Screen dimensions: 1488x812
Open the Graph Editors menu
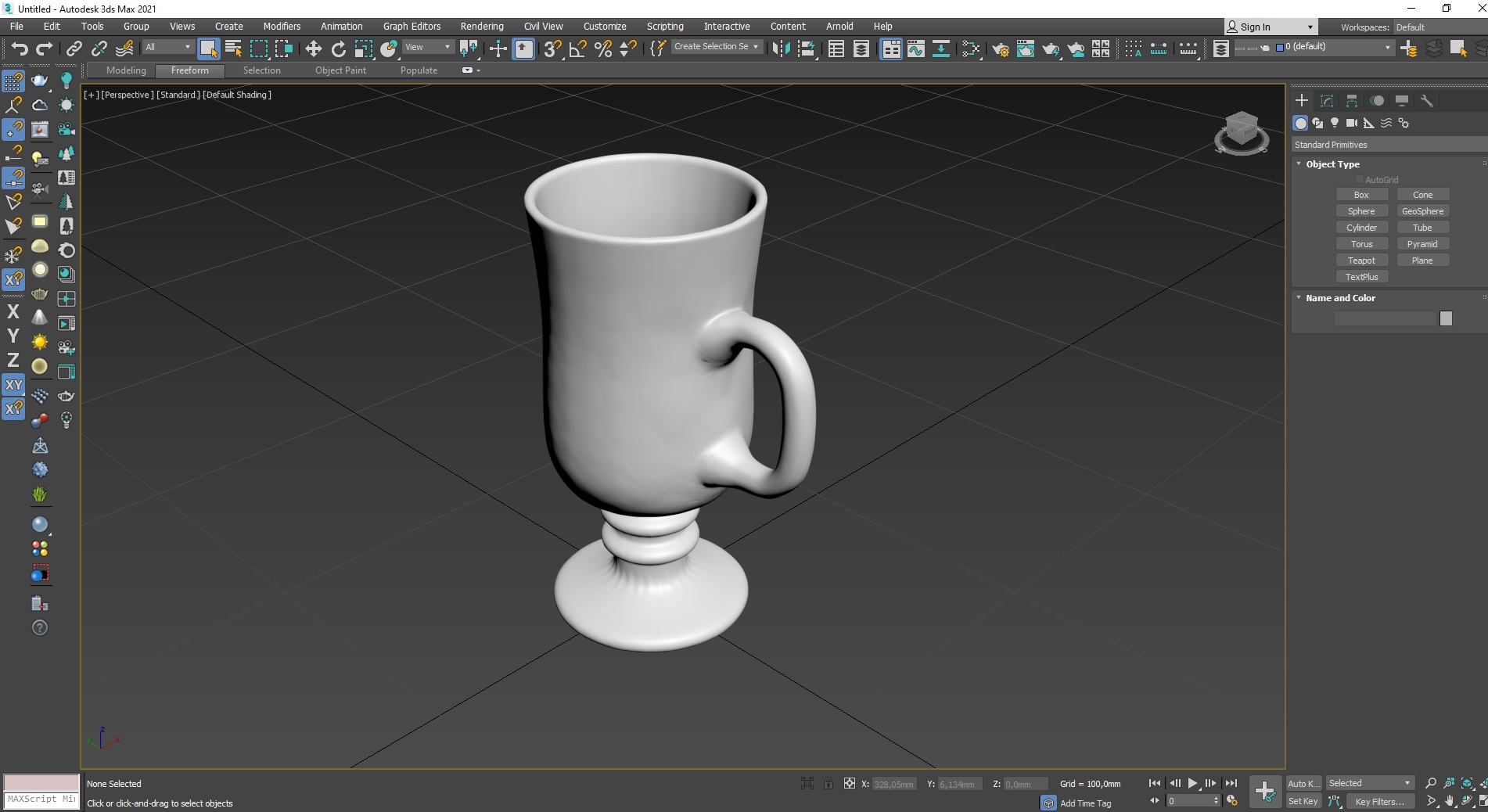pos(412,27)
